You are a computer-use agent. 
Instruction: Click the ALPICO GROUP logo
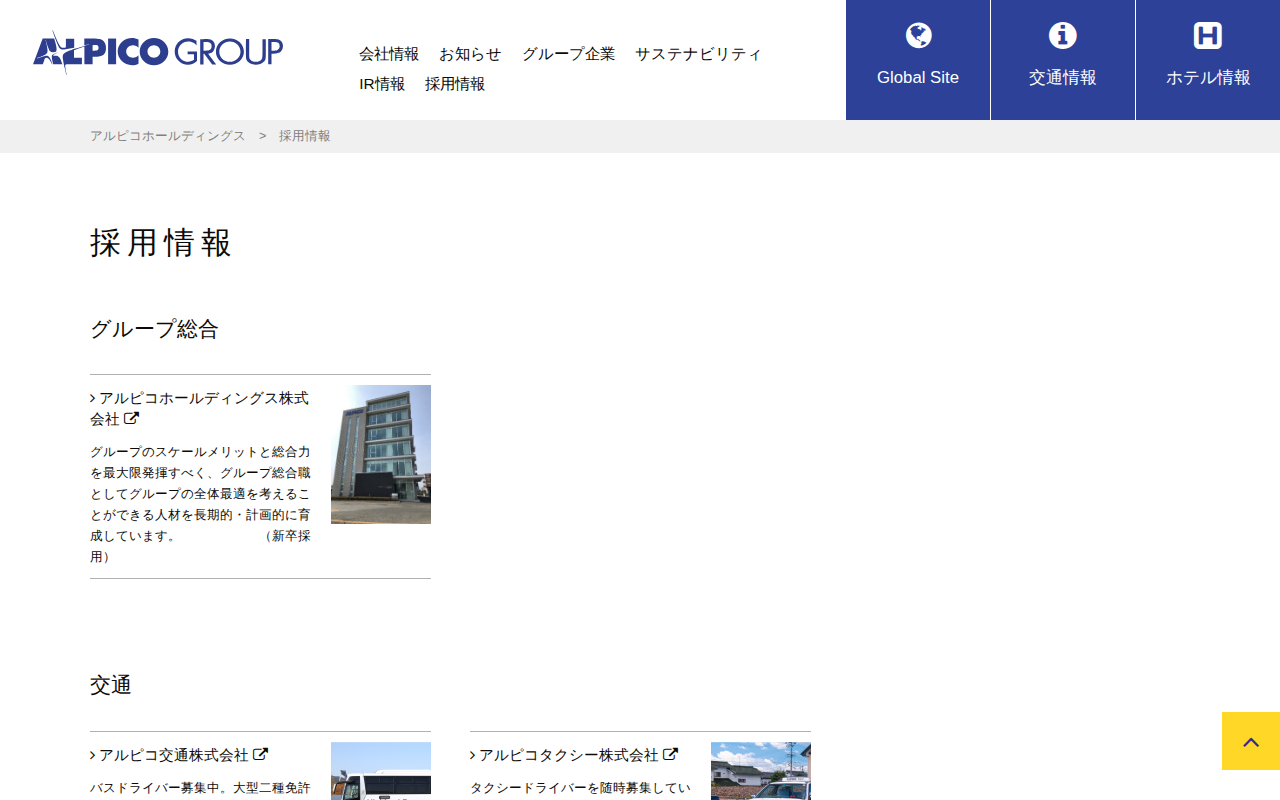point(158,52)
